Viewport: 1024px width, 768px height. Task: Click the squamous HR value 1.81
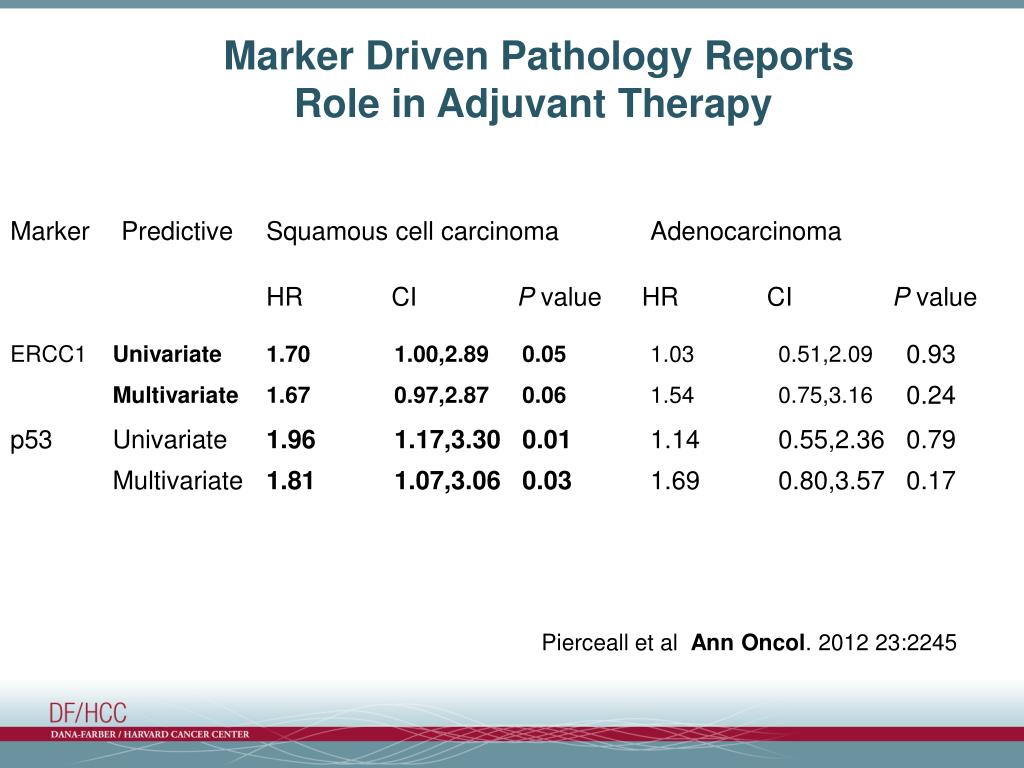coord(290,481)
